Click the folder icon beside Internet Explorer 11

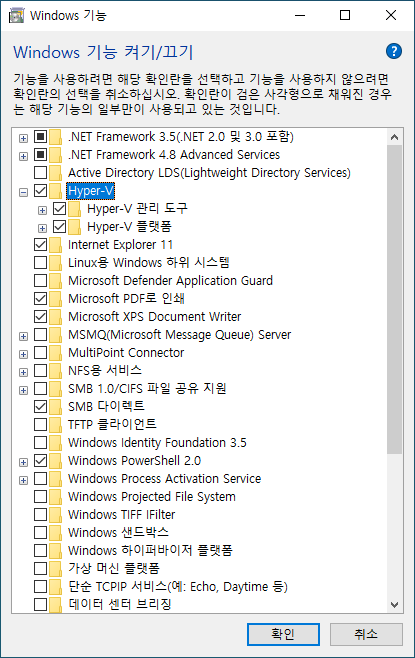coord(55,245)
